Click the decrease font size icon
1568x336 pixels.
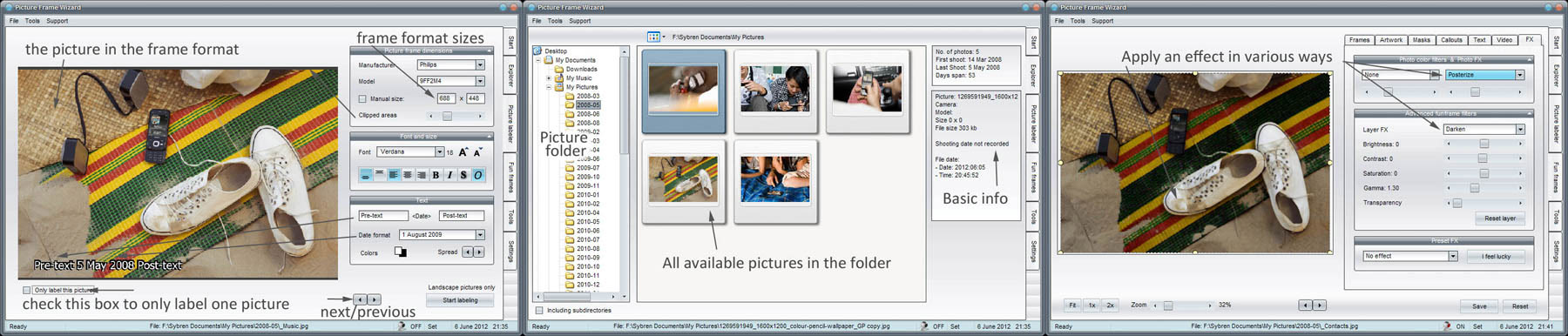pos(477,151)
